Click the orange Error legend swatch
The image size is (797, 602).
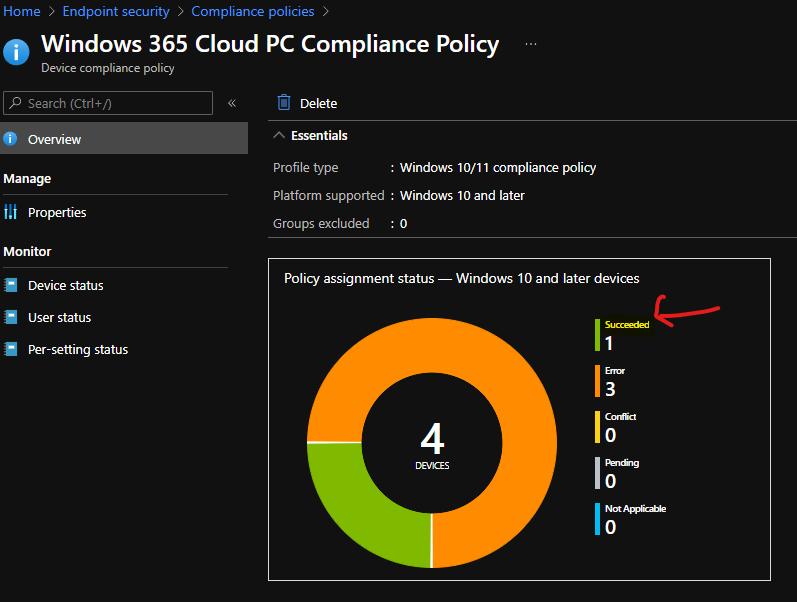[597, 381]
